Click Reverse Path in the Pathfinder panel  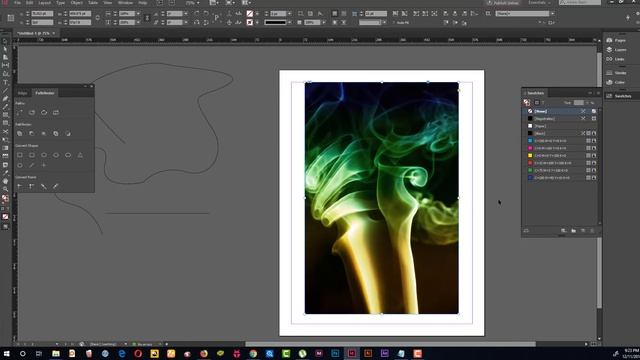point(56,112)
